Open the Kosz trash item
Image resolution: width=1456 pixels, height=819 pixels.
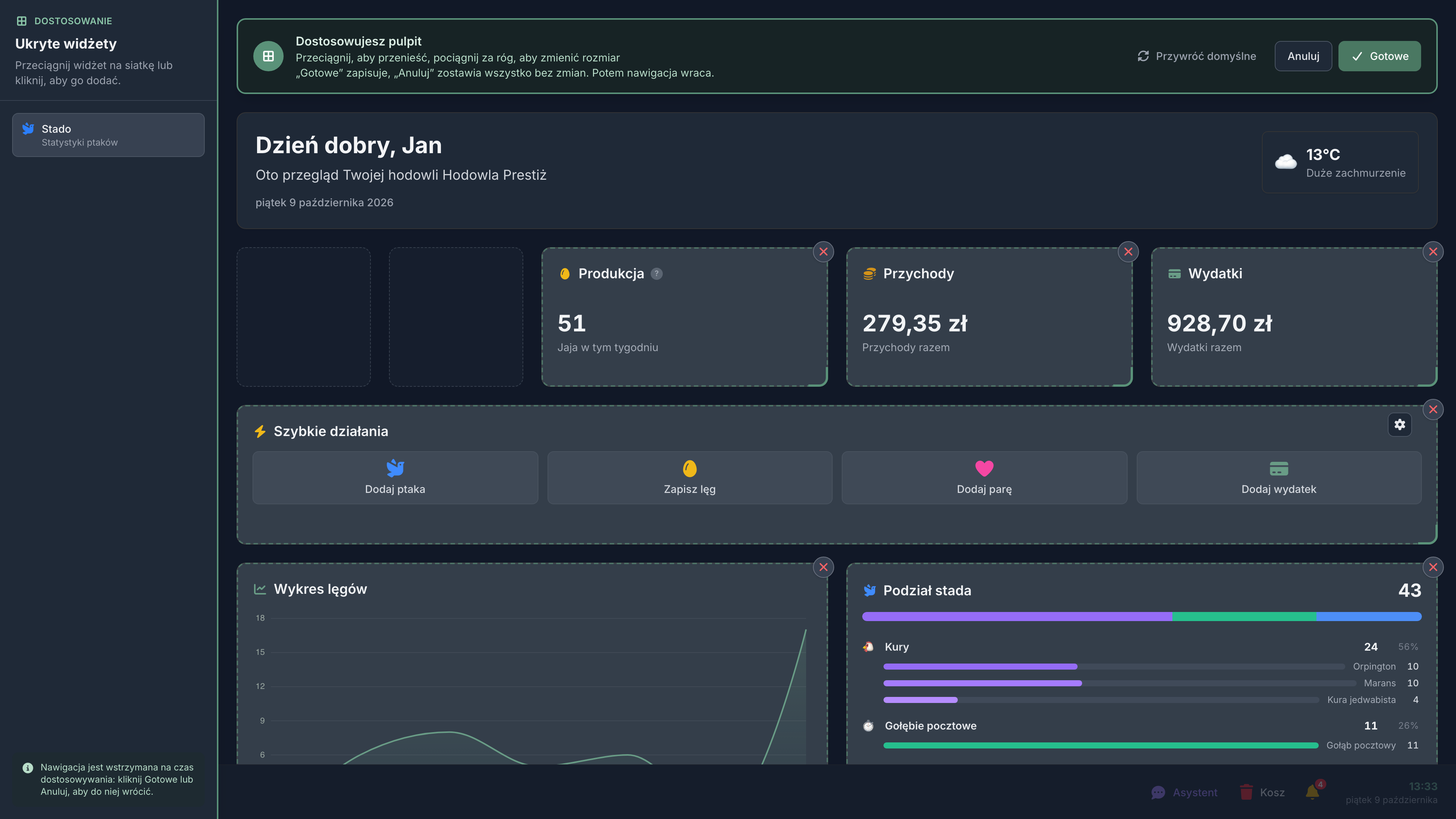click(x=1261, y=792)
